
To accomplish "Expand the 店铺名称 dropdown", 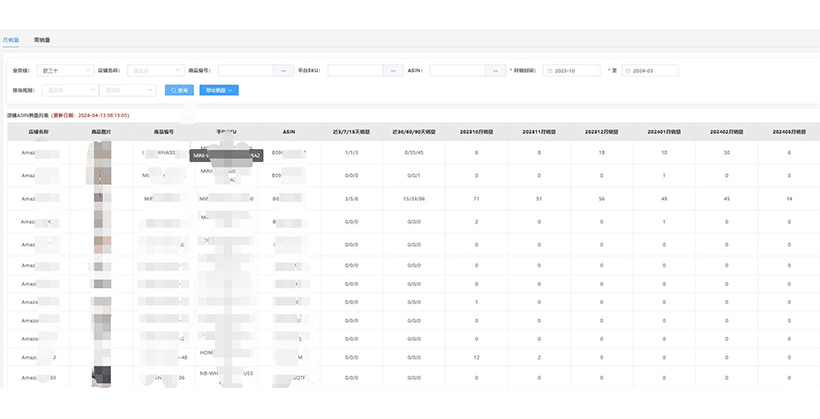I will [153, 71].
